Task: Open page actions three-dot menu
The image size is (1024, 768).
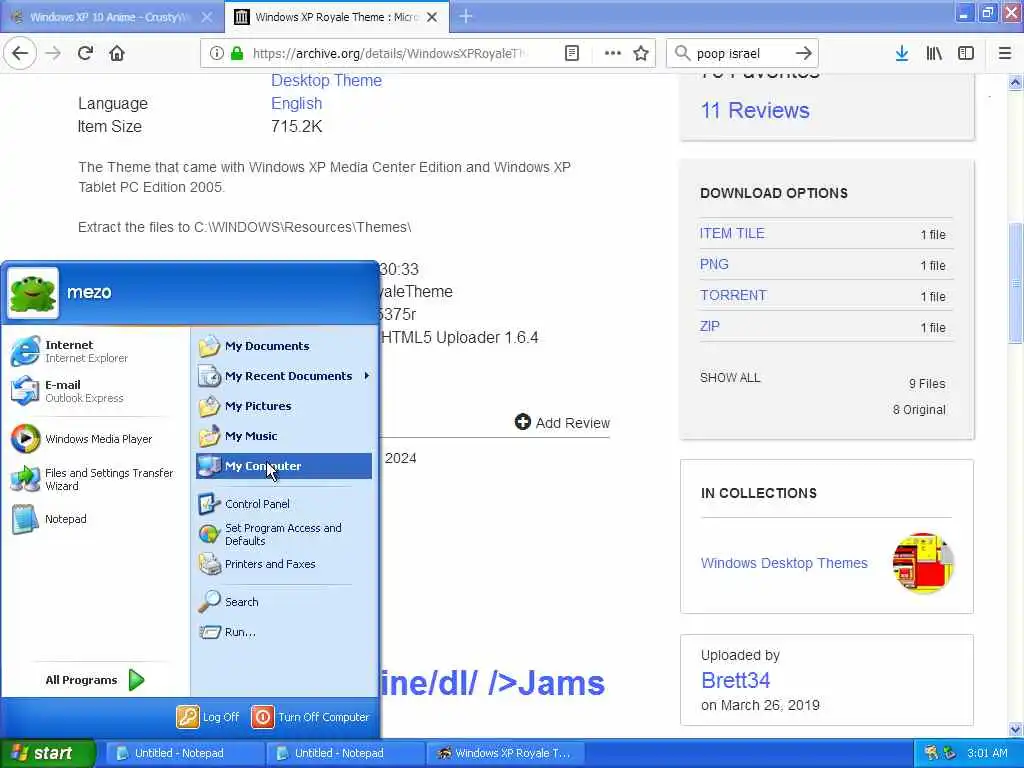Action: pos(613,53)
